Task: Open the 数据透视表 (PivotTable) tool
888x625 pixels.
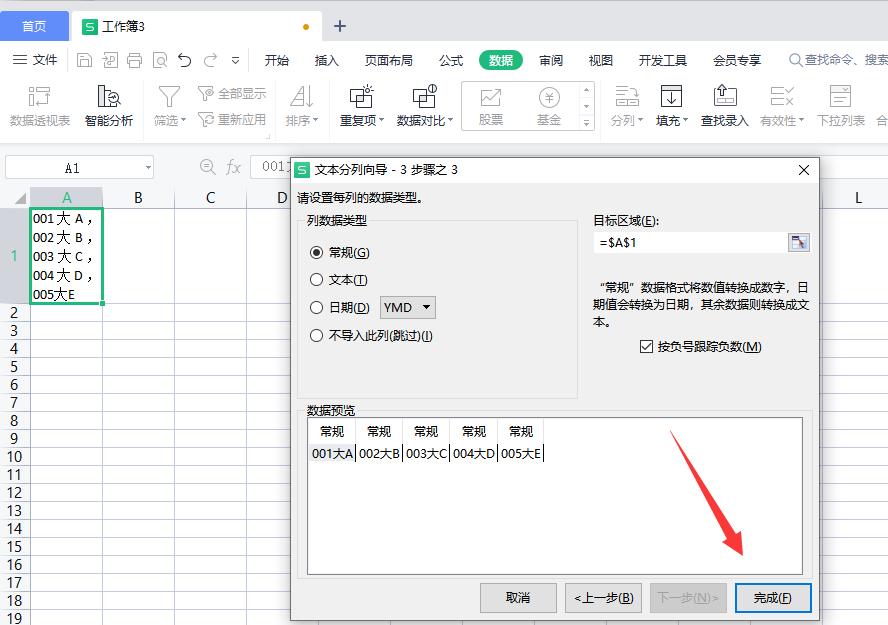Action: [x=39, y=105]
